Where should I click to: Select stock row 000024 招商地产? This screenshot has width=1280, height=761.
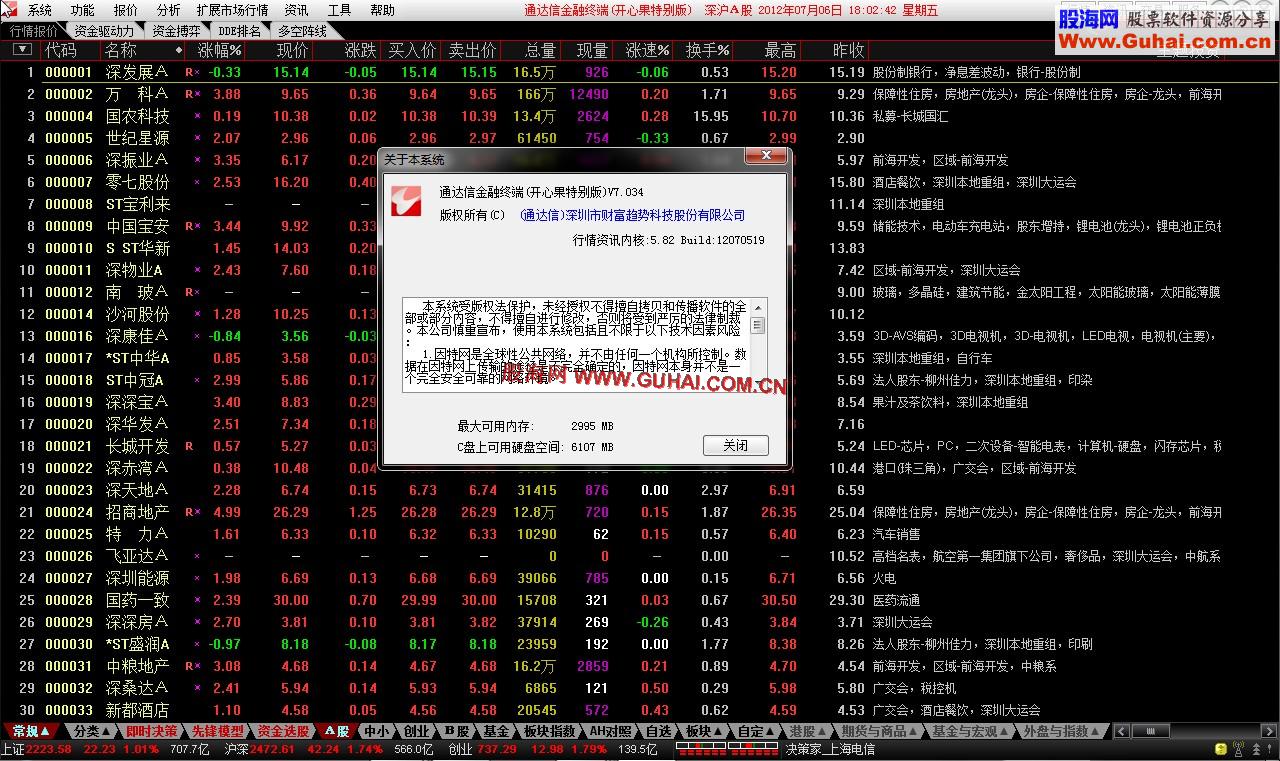click(x=640, y=512)
